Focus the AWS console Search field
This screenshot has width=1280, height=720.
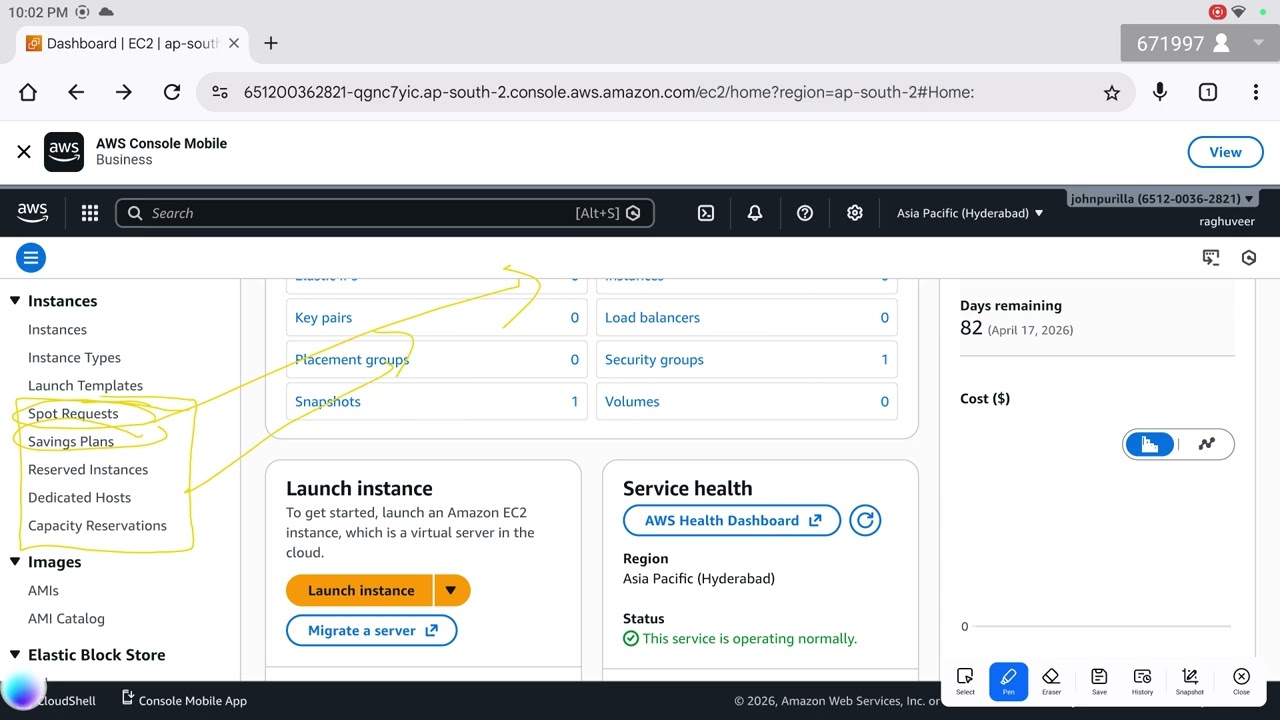(x=385, y=213)
